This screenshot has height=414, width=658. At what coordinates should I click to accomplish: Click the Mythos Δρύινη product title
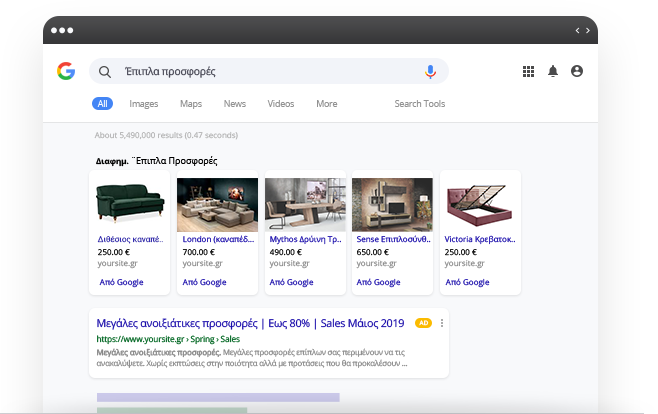tap(305, 240)
